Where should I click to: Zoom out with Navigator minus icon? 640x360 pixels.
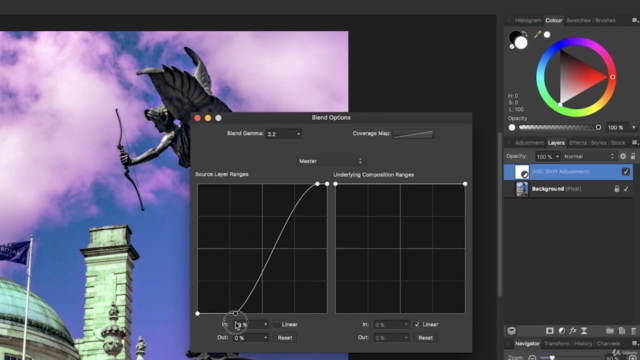pyautogui.click(x=532, y=358)
